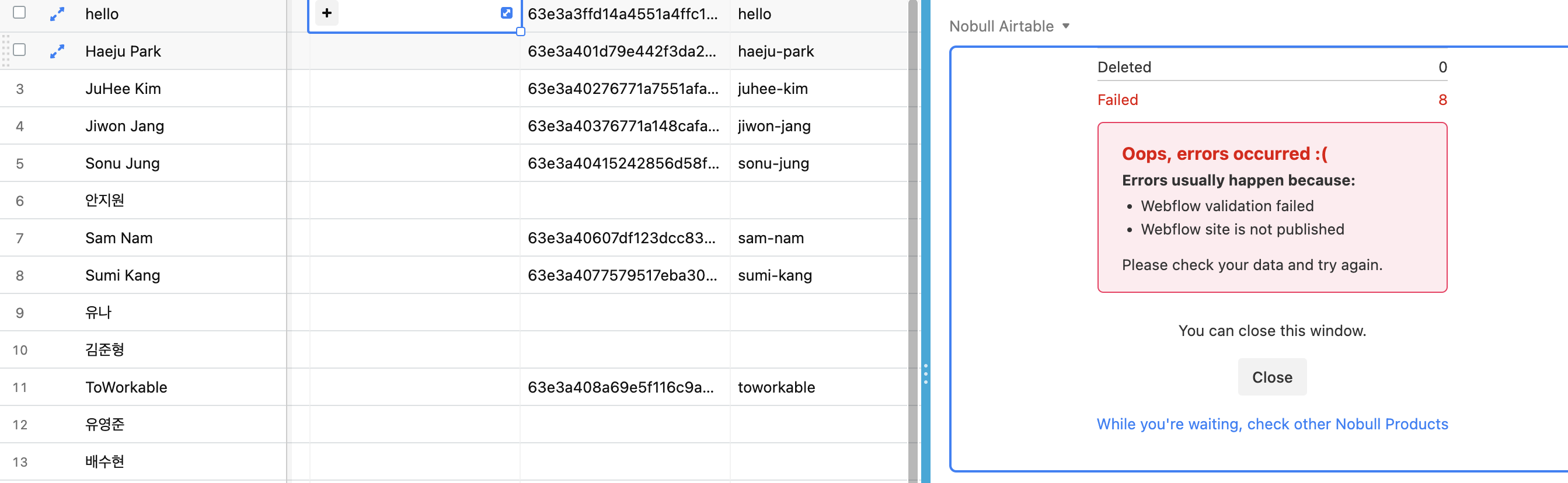Image resolution: width=1568 pixels, height=483 pixels.
Task: Click the toworkable slug cell
Action: click(x=819, y=387)
